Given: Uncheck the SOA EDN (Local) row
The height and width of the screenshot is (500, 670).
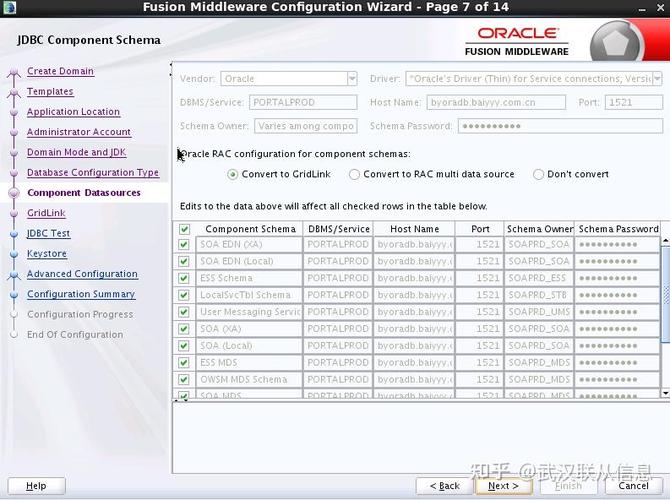Looking at the screenshot, I should [x=184, y=261].
